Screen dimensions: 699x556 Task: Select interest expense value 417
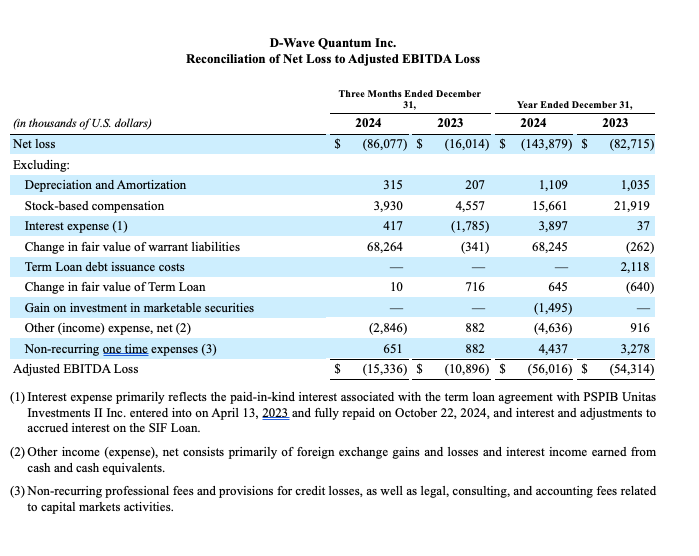tap(392, 226)
